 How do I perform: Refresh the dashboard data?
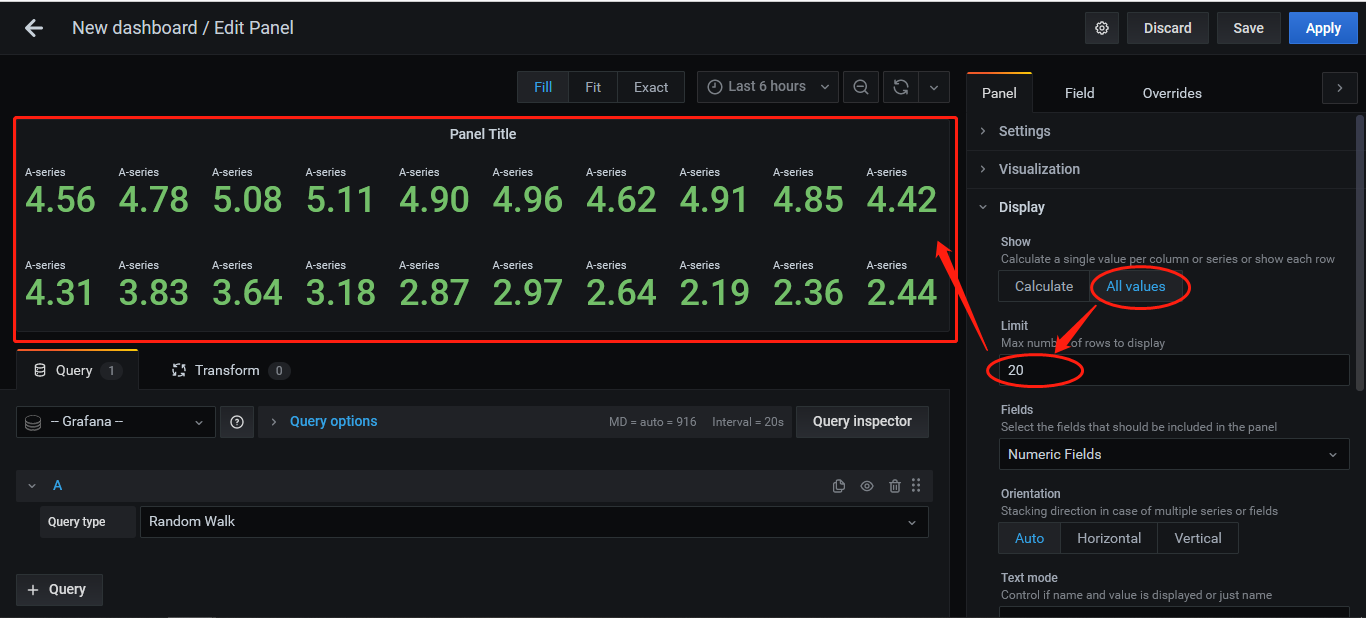pyautogui.click(x=899, y=86)
